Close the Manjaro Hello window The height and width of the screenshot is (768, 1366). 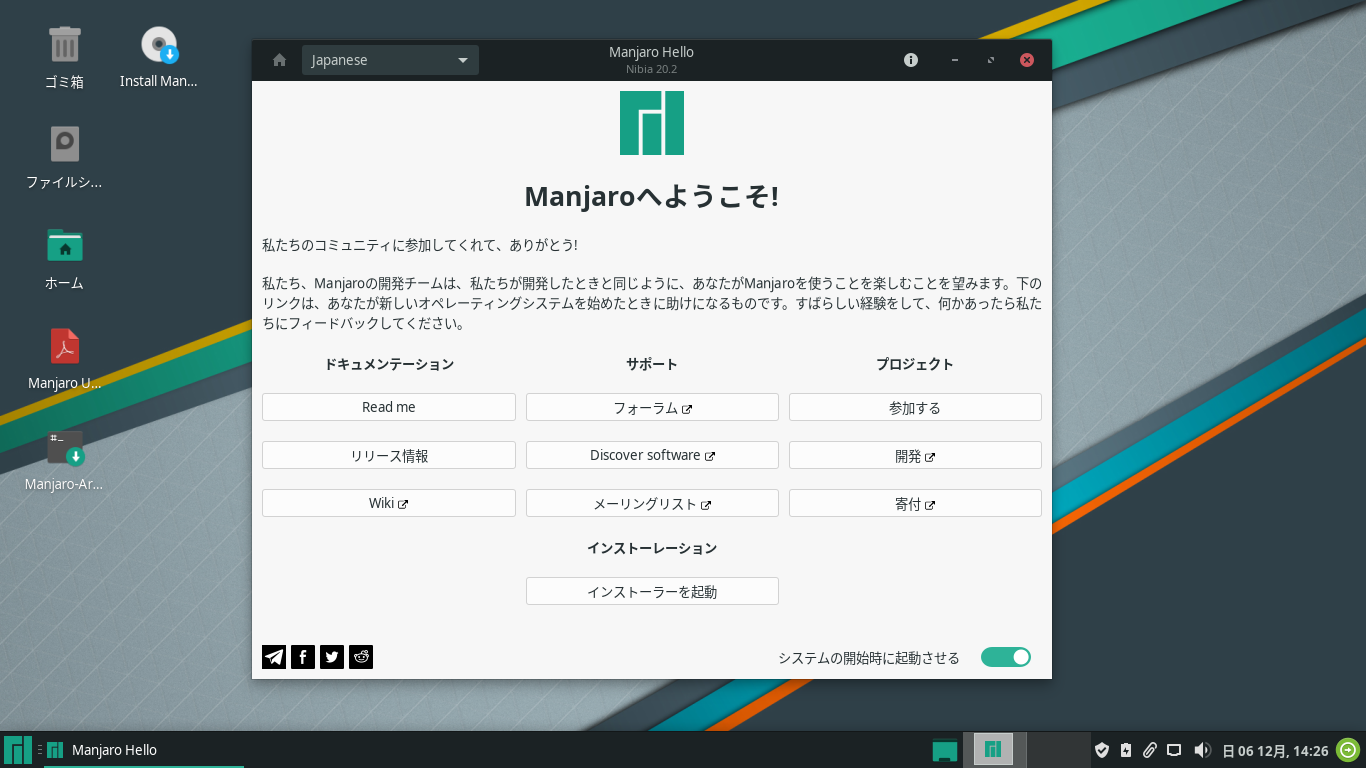pos(1027,60)
